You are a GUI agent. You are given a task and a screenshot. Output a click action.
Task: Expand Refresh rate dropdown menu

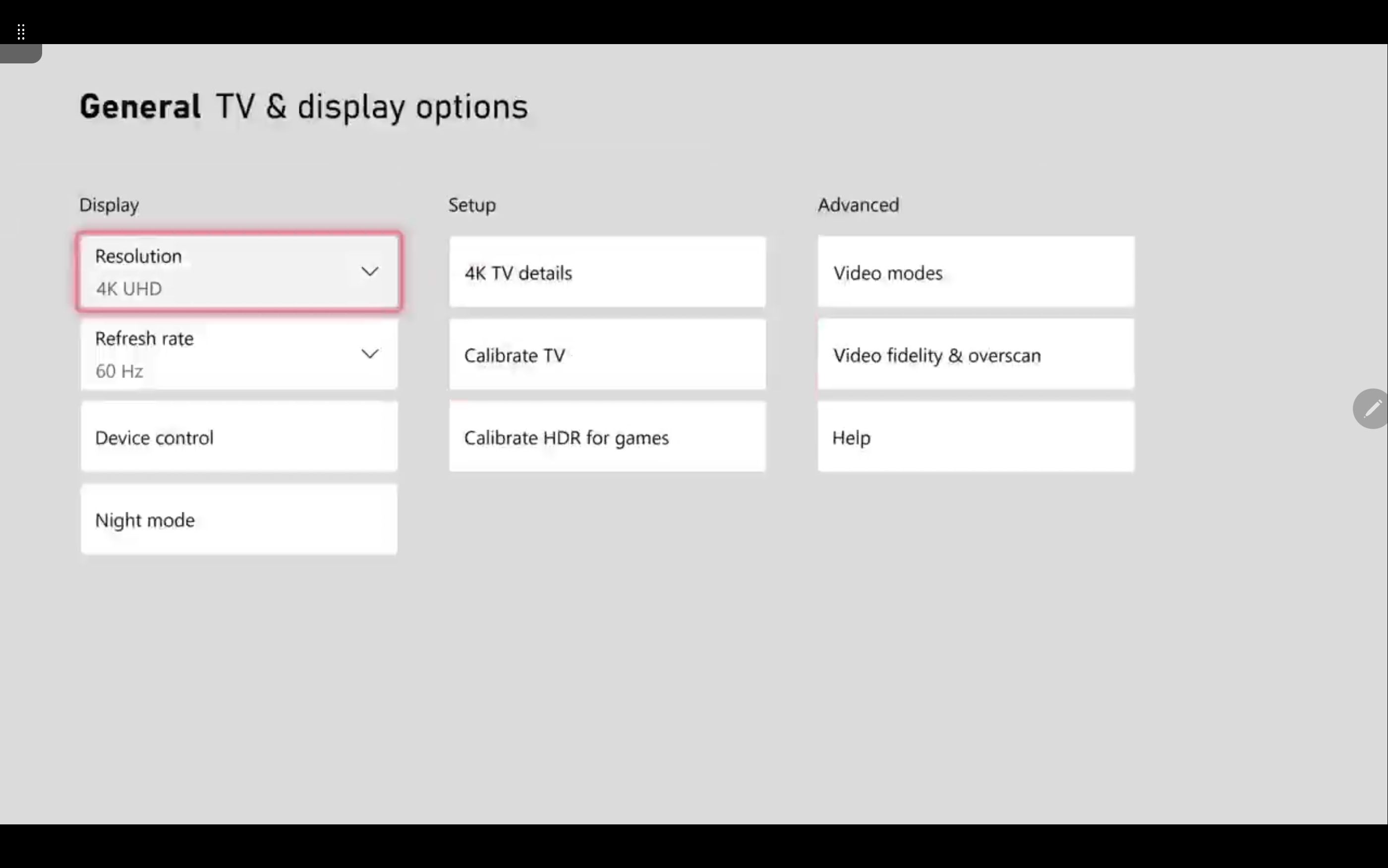pyautogui.click(x=370, y=353)
